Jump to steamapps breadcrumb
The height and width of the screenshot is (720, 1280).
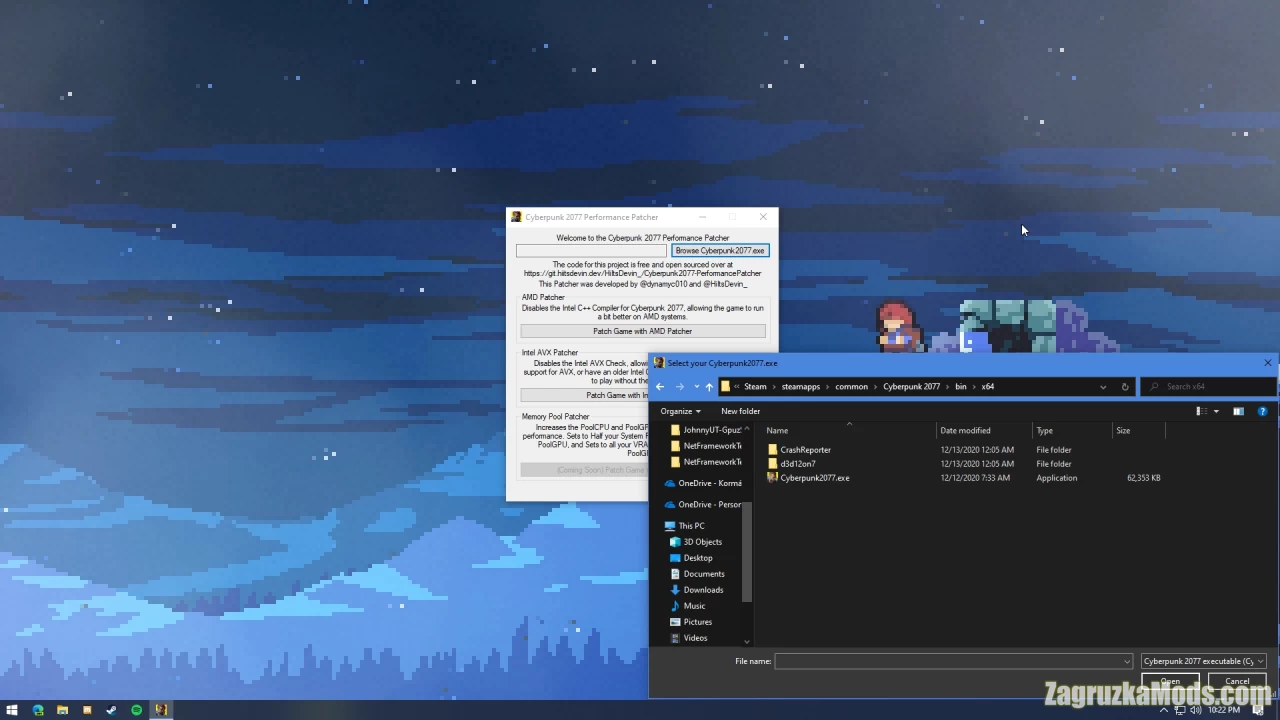pos(801,387)
